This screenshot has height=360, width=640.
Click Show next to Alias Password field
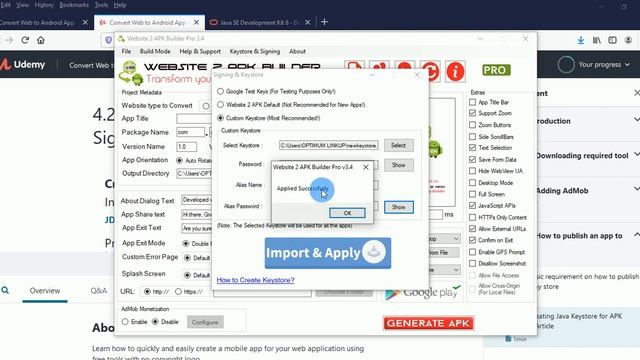pyautogui.click(x=399, y=207)
